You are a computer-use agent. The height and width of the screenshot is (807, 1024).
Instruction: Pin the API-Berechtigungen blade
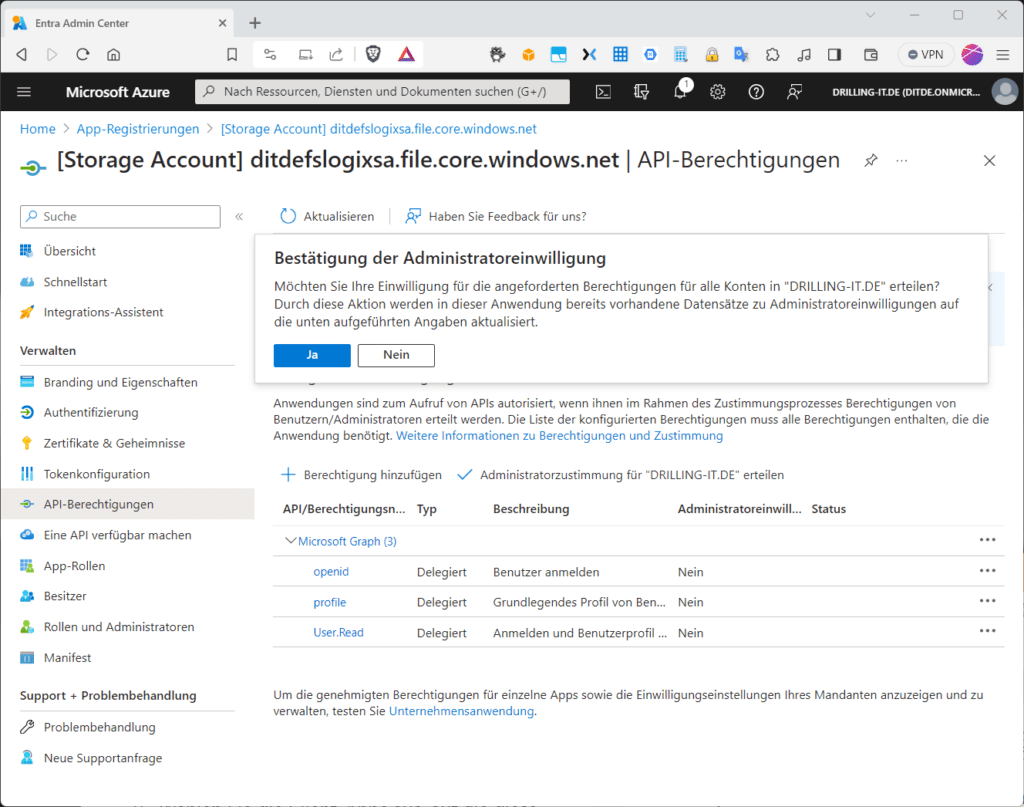point(871,161)
